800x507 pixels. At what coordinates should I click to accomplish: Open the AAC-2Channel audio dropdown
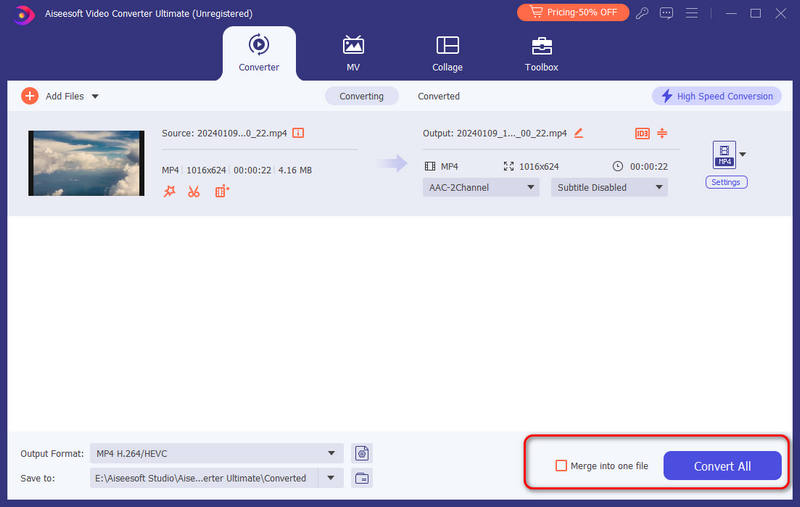(481, 187)
